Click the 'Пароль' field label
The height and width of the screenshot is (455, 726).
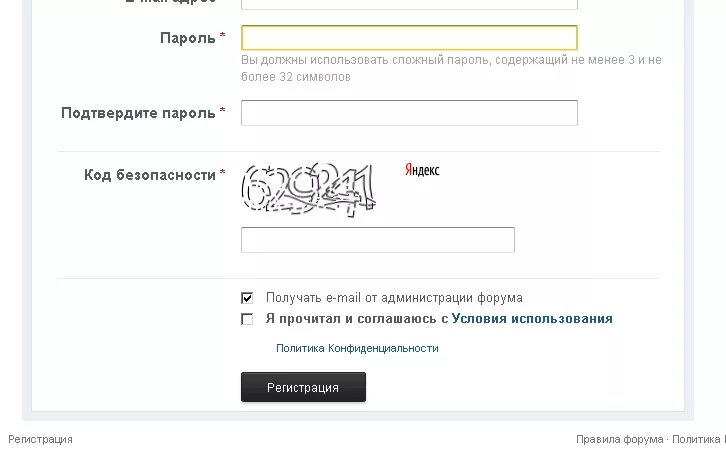188,38
